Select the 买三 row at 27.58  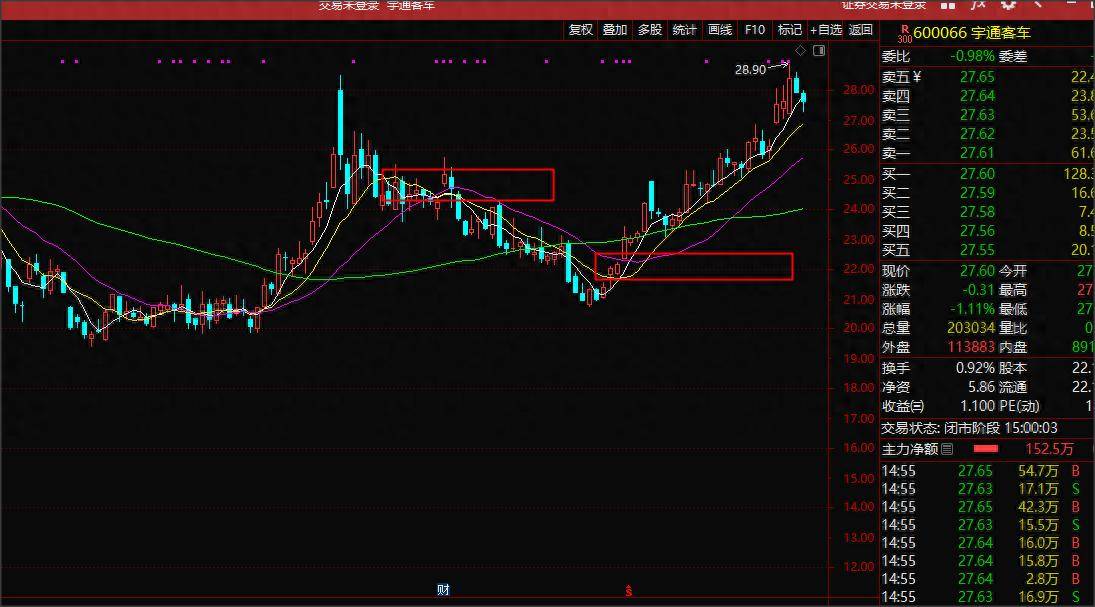987,212
